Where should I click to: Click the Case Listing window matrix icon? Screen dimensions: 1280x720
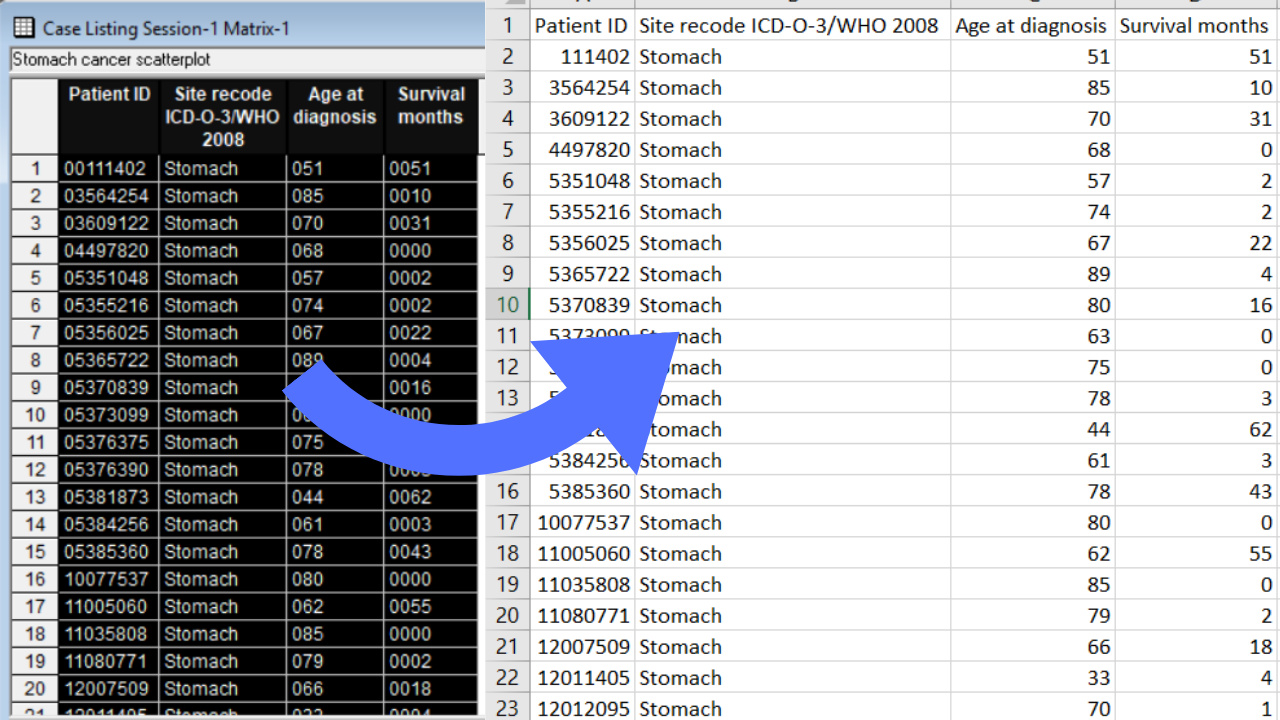[x=24, y=28]
